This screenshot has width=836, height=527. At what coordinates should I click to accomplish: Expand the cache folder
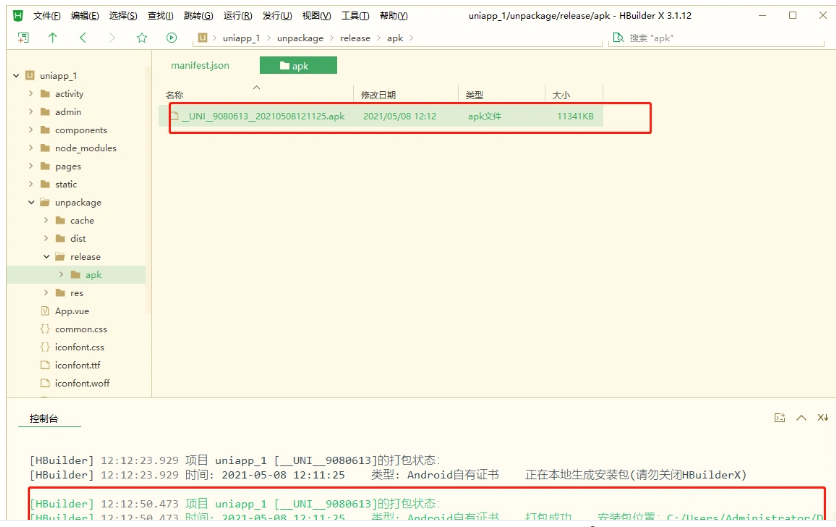click(x=46, y=221)
